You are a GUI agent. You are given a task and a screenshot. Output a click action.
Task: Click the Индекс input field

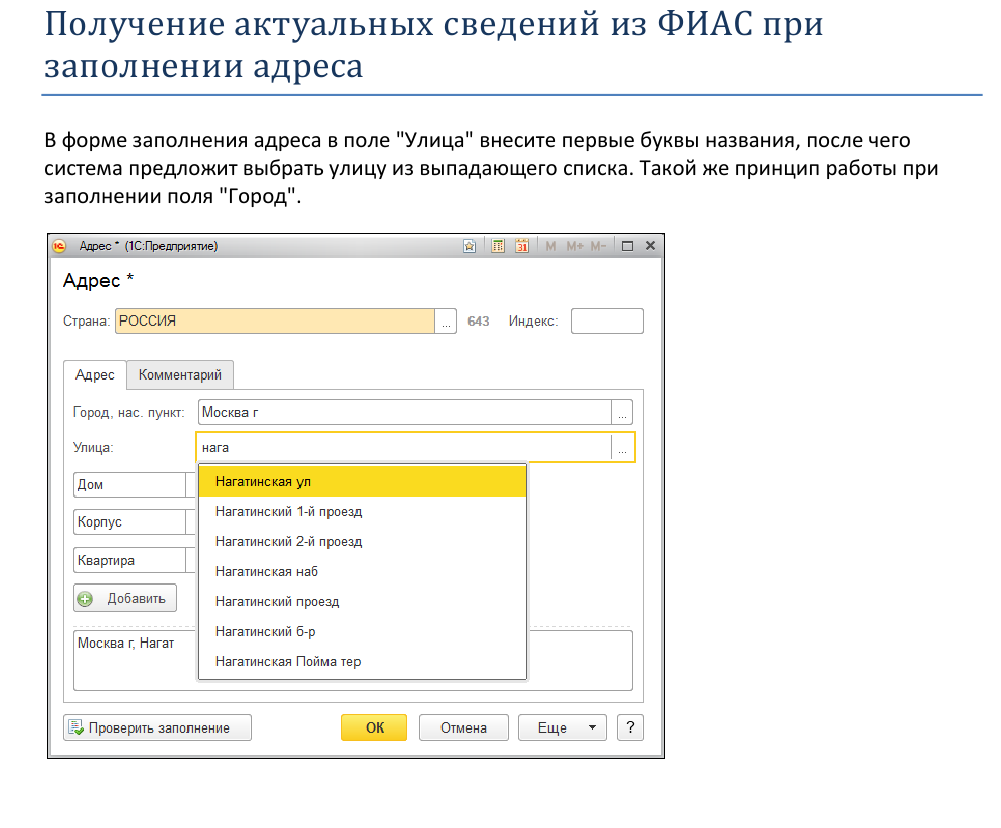coord(607,321)
